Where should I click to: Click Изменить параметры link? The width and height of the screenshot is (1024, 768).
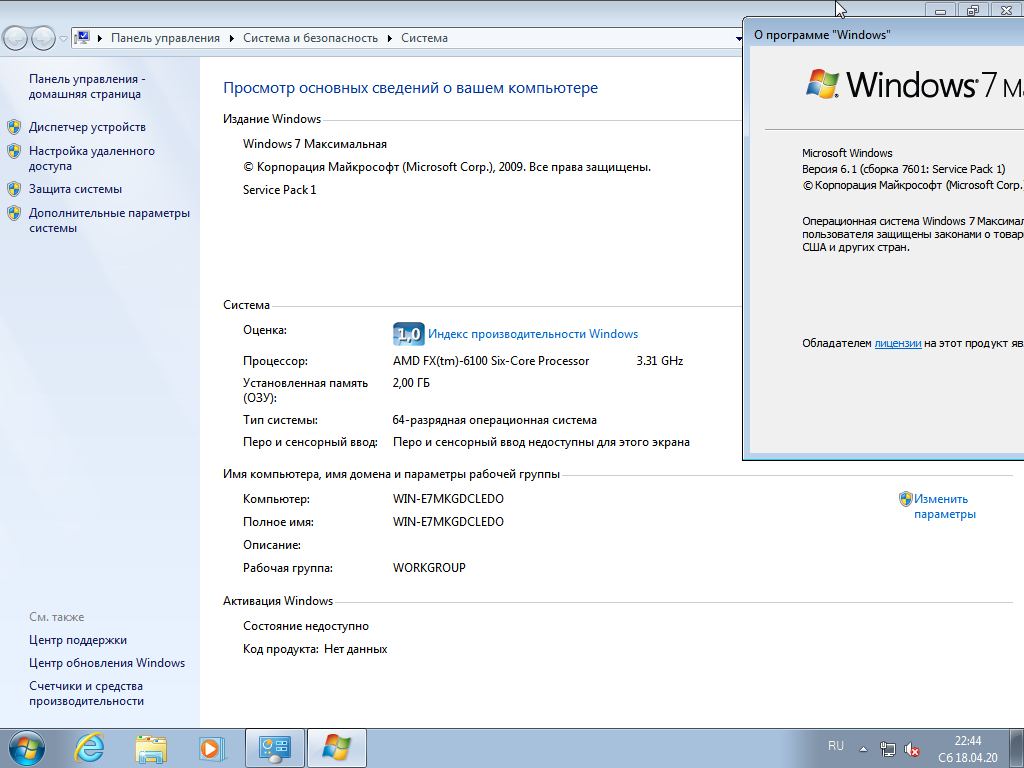(944, 506)
